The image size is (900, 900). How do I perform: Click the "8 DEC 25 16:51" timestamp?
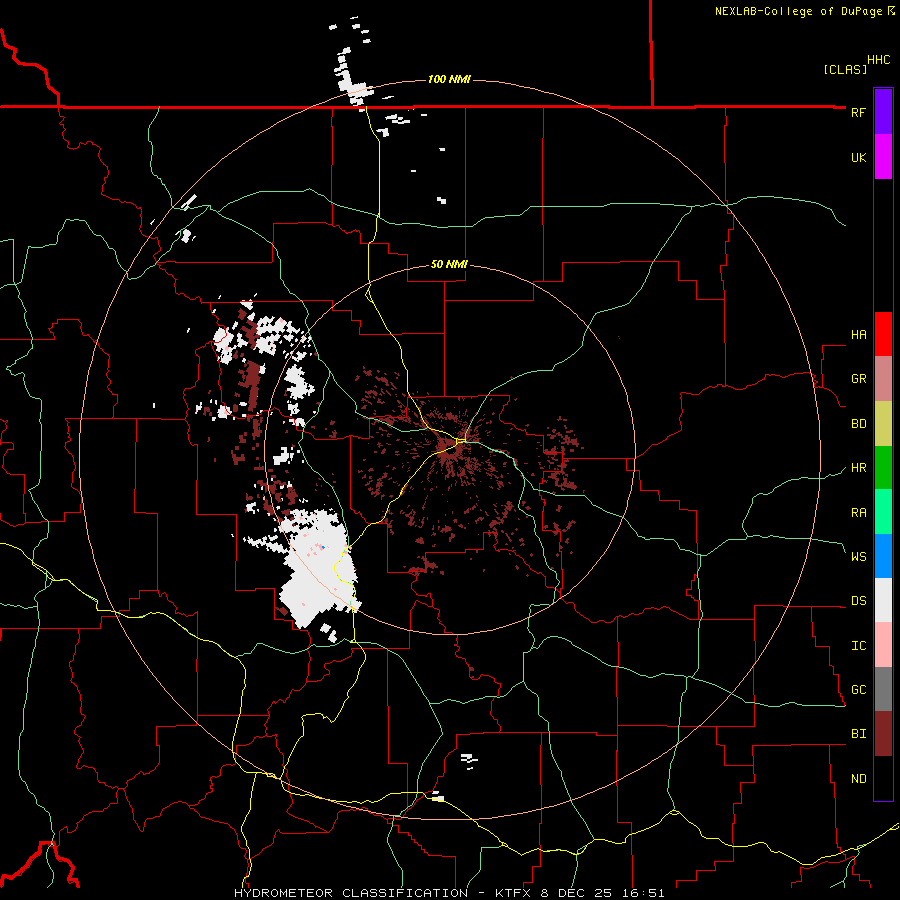(x=603, y=893)
